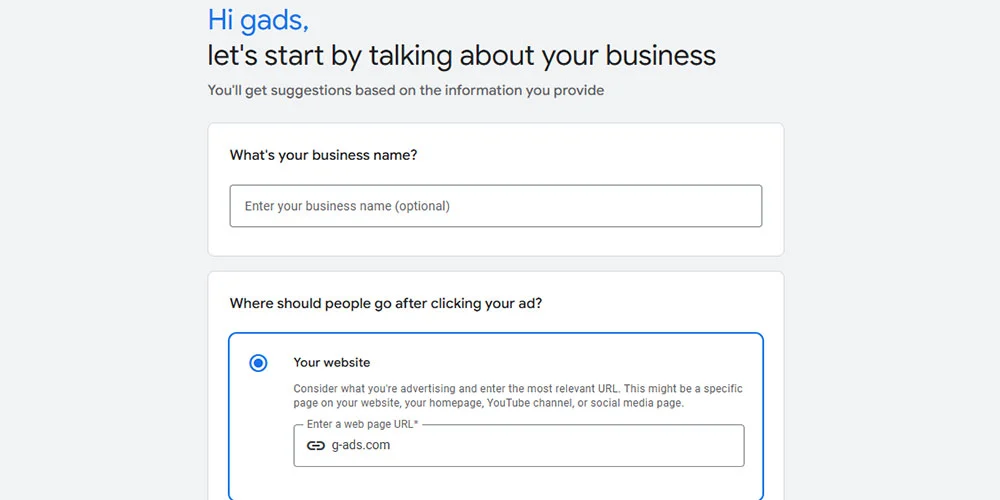Select the "Your website" radio button
Screen dimensions: 1000x500
point(258,363)
